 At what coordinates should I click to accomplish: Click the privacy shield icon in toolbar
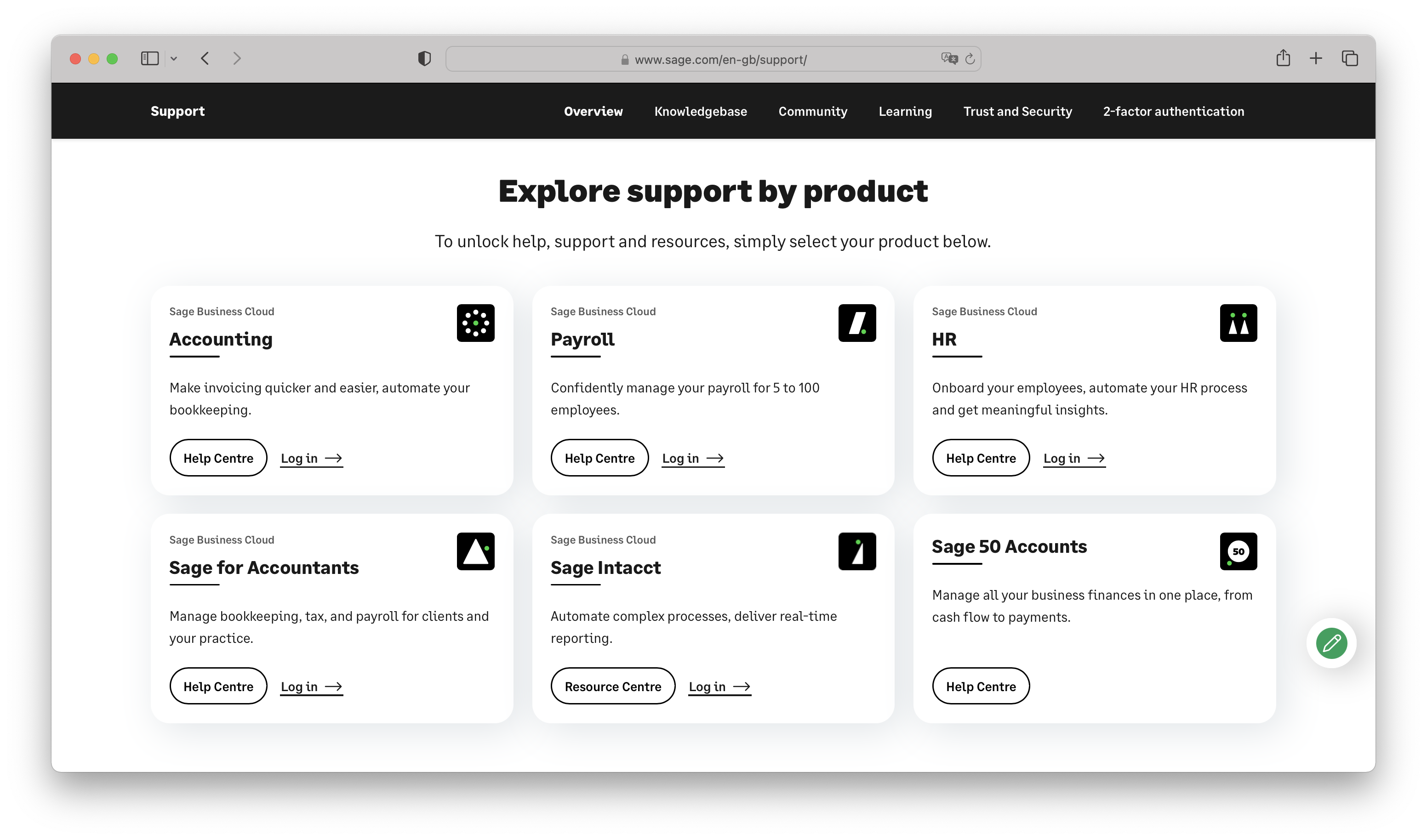click(424, 58)
